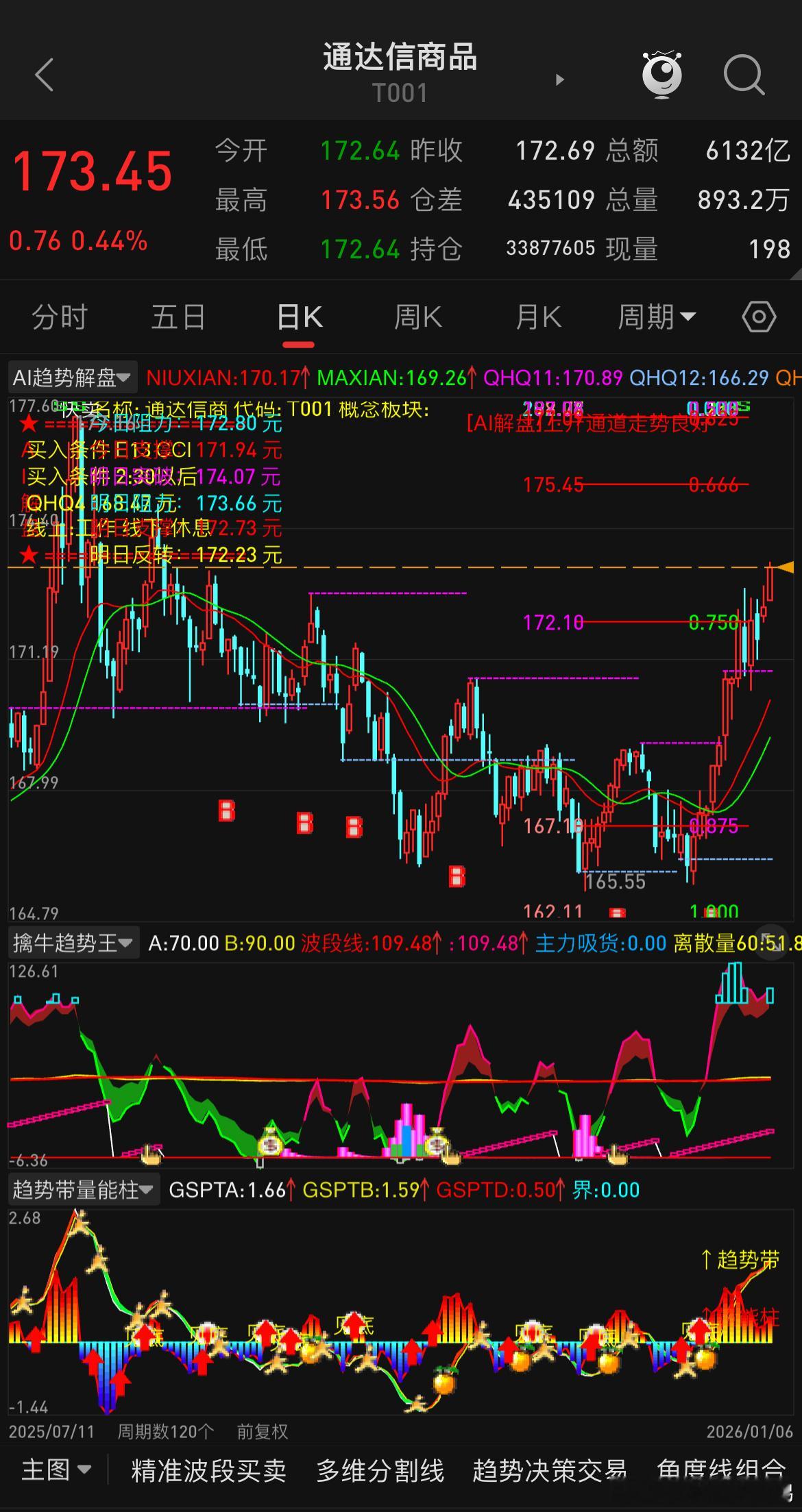Tap 主力吸货:0.00 indicator value
This screenshot has width=802, height=1512.
click(601, 943)
